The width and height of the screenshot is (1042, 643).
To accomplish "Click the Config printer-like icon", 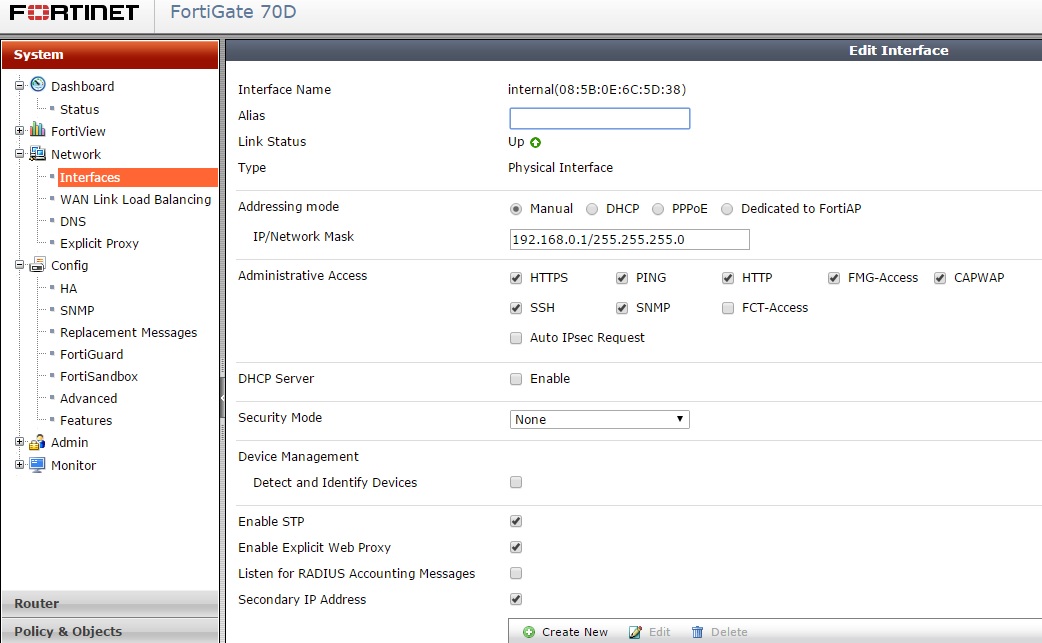I will click(38, 264).
